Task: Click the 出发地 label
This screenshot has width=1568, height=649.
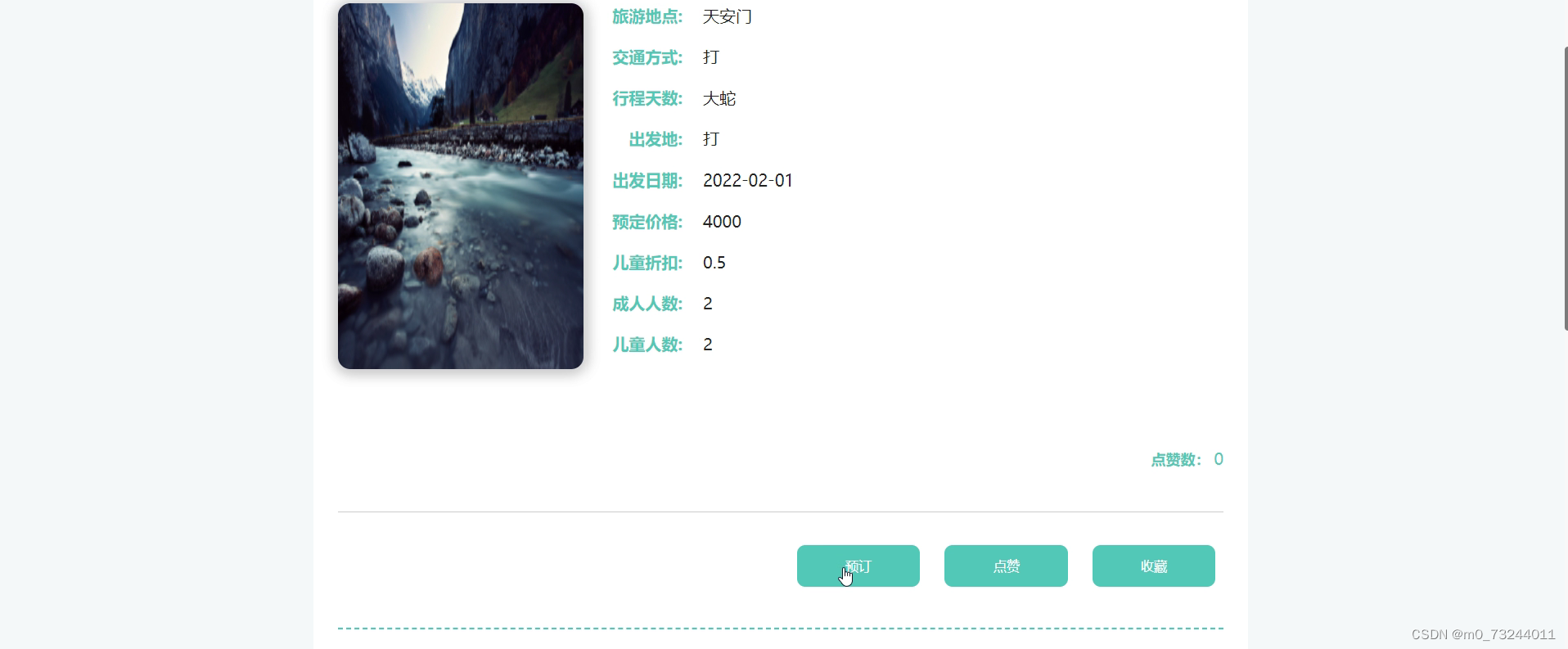Action: (x=656, y=139)
